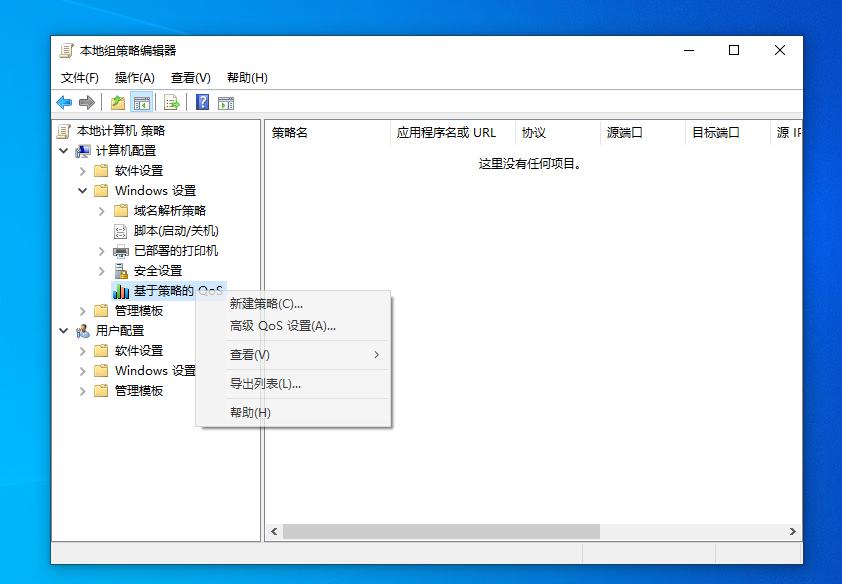The height and width of the screenshot is (584, 842).
Task: Click the 安全设置 lock icon
Action: point(120,270)
